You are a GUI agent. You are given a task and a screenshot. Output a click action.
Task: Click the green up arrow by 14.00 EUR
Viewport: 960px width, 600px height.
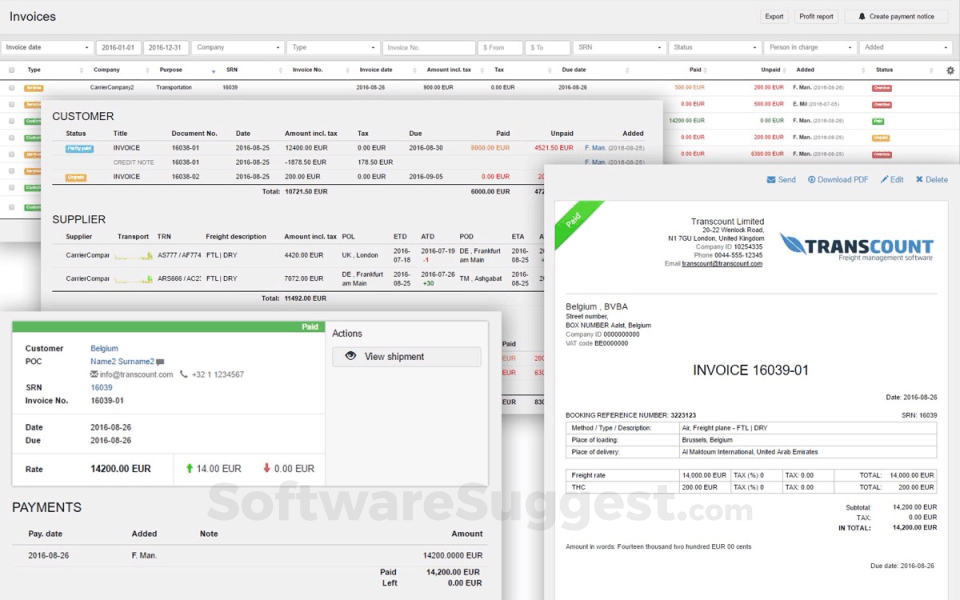tap(189, 468)
